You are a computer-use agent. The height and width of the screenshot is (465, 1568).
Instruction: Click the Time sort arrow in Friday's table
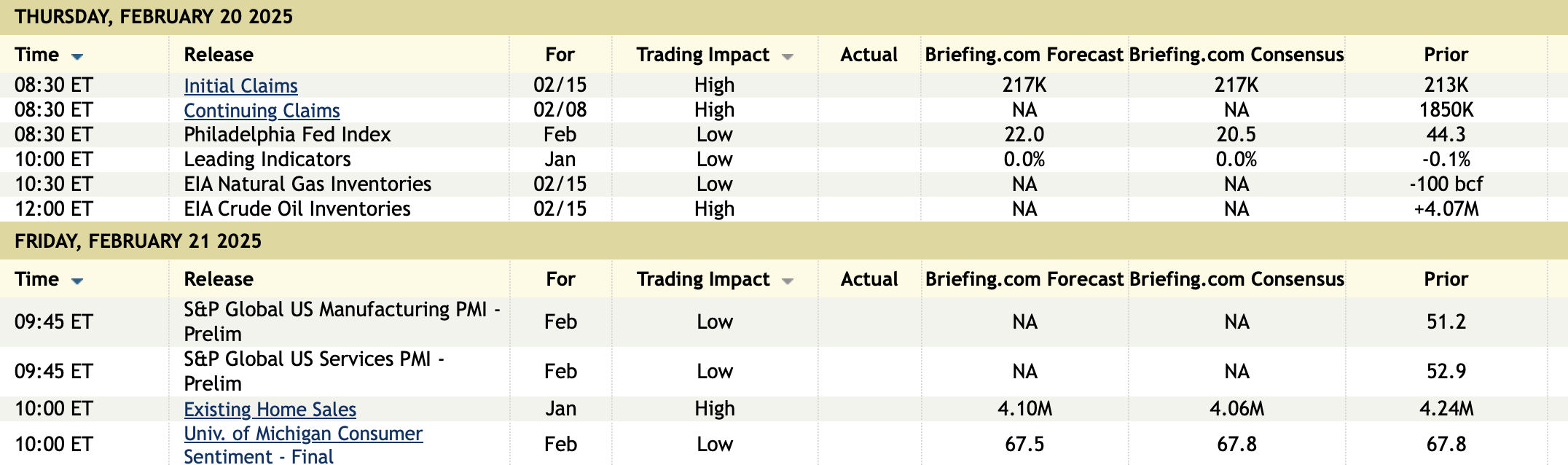77,281
